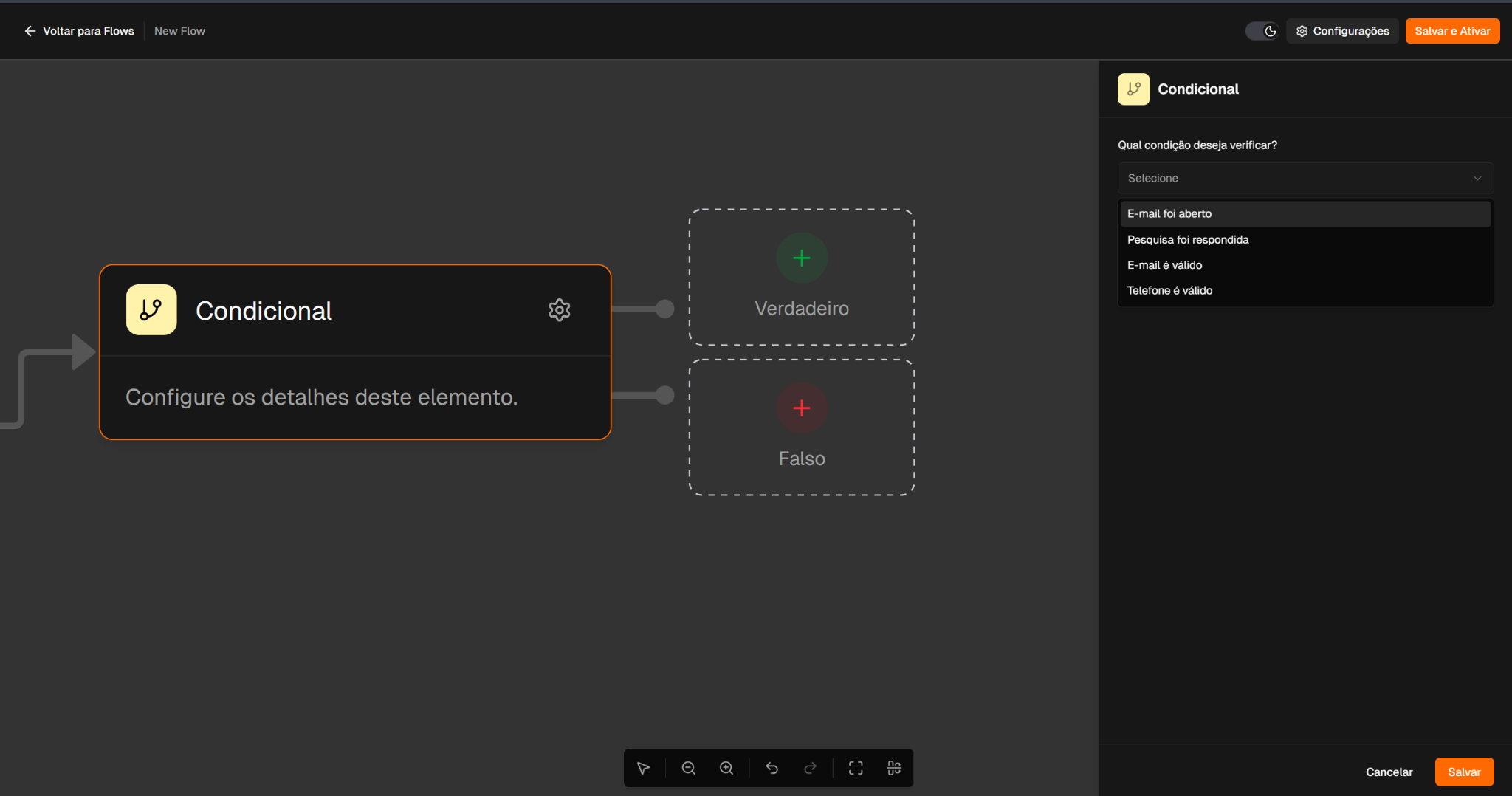Screen dimensions: 1512x796
Task: Click Salvar e Ativar button
Action: click(x=1452, y=31)
